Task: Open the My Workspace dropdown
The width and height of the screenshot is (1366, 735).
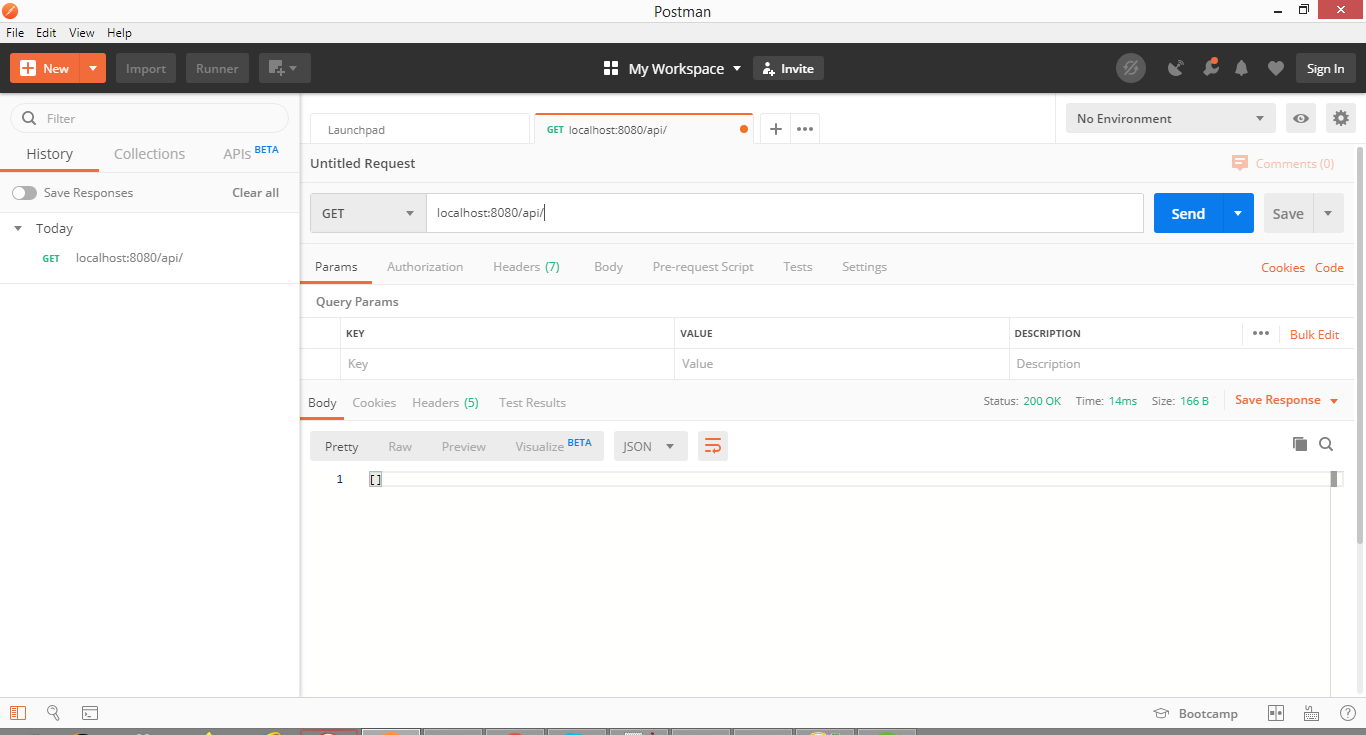Action: pyautogui.click(x=673, y=68)
